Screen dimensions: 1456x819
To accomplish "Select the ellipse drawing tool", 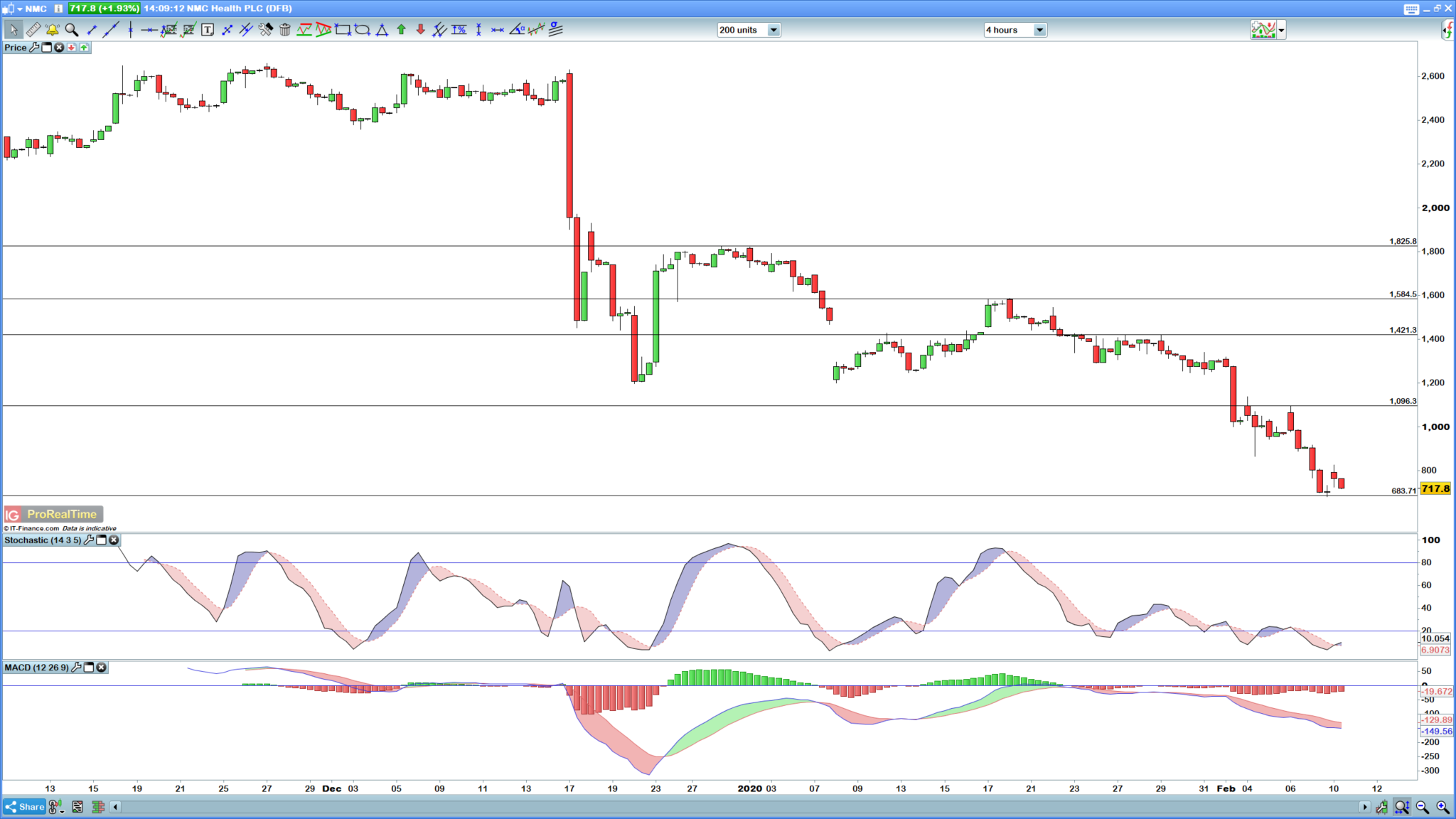I will [362, 30].
